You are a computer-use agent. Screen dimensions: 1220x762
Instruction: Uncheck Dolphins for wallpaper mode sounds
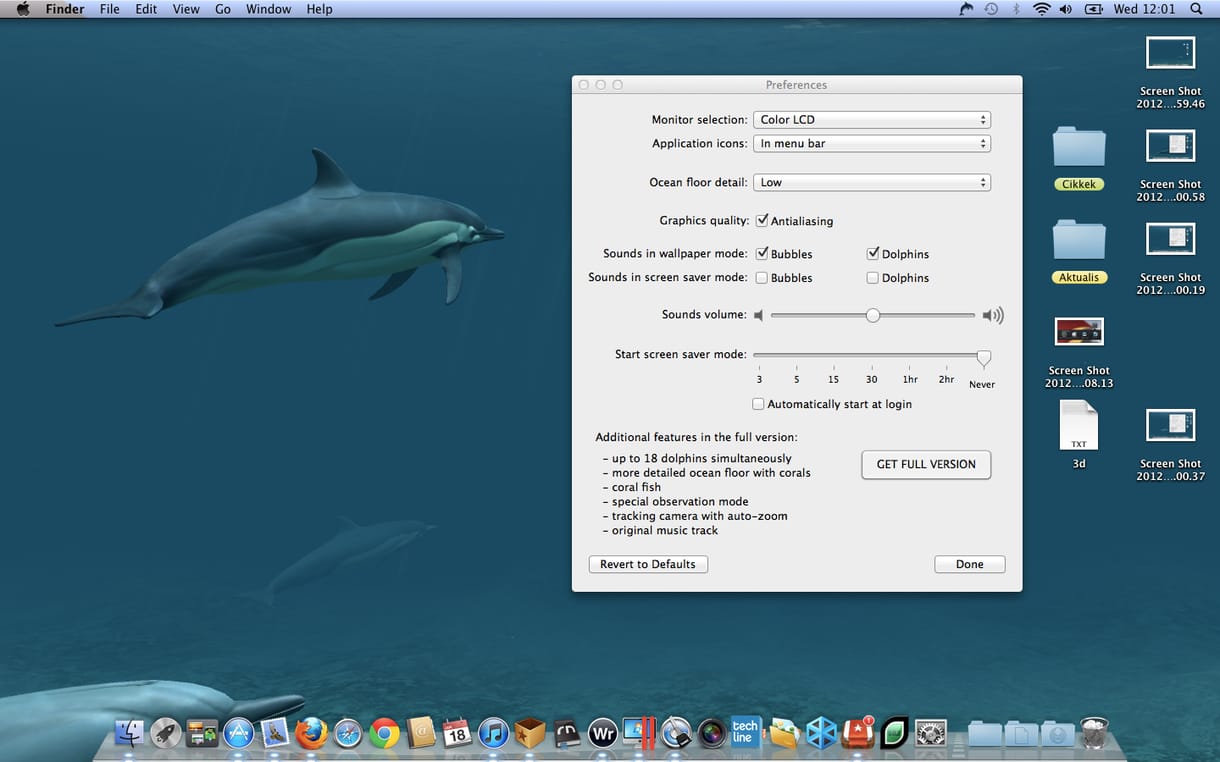873,253
